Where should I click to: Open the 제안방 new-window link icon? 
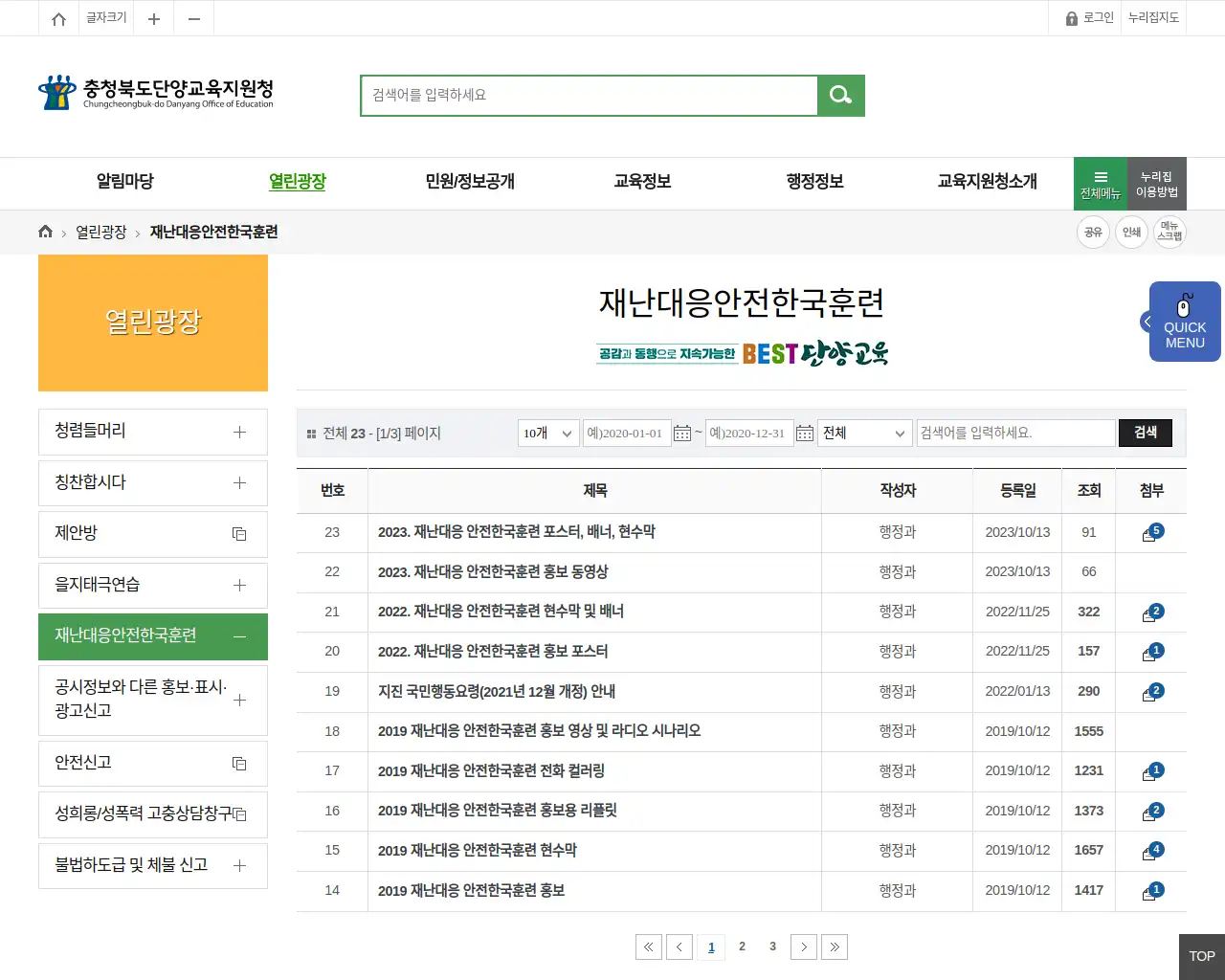click(x=239, y=534)
